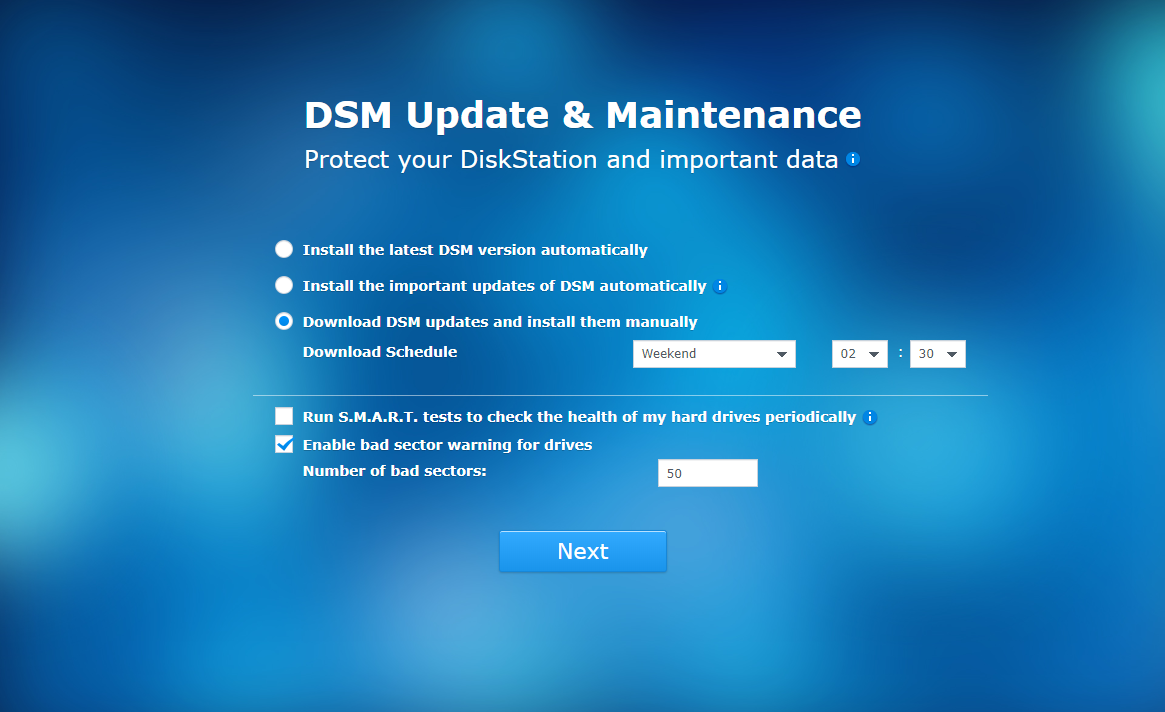Select Install the latest DSM version automatically
Viewport: 1165px width, 712px height.
click(x=284, y=249)
